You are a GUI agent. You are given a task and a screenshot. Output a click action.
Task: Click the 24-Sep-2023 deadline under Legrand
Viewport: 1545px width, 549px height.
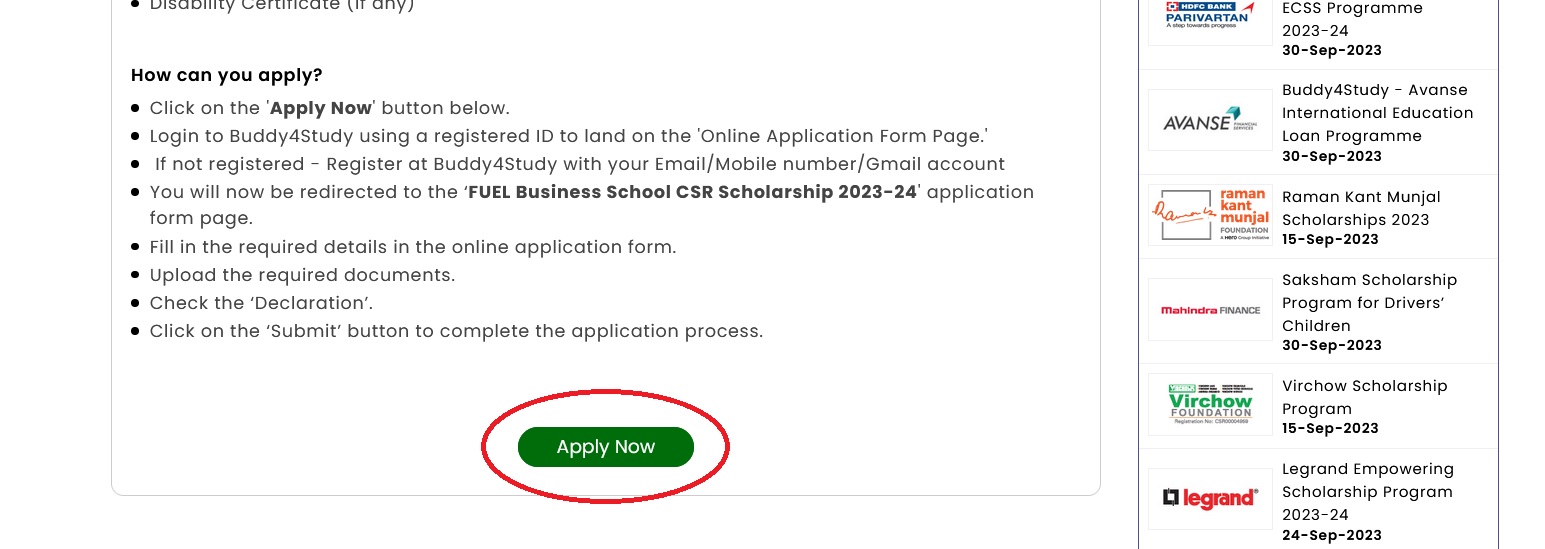coord(1331,535)
